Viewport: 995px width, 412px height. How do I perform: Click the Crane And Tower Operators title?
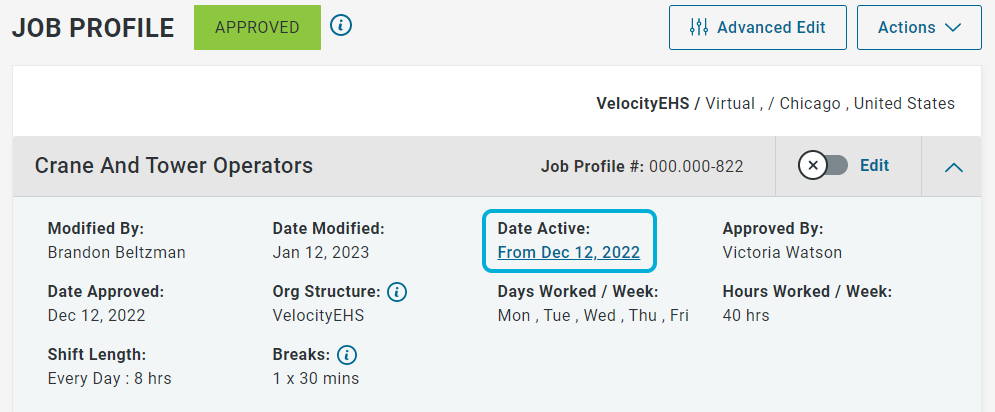pos(174,166)
